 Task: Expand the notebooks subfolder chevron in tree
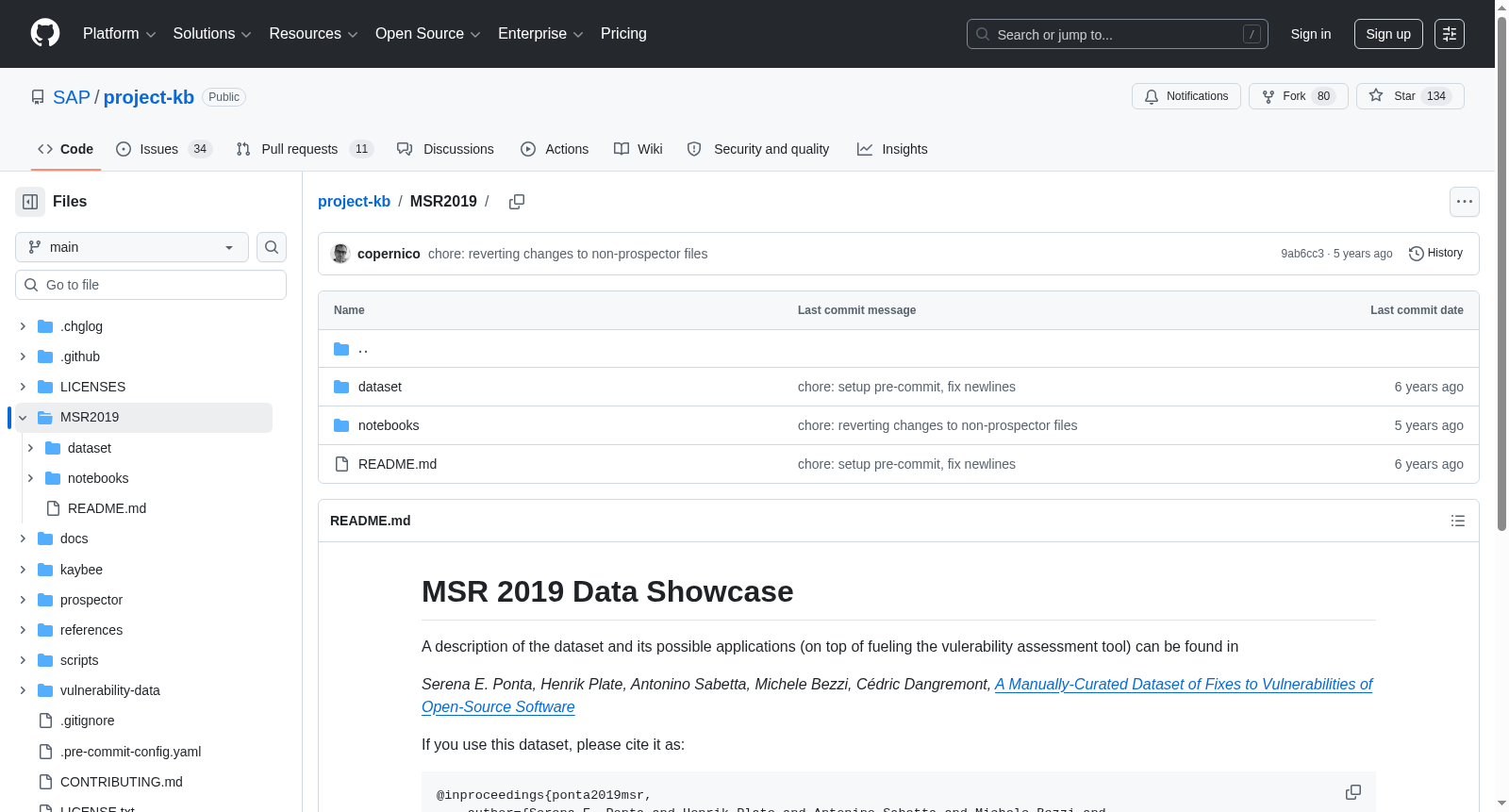point(30,478)
